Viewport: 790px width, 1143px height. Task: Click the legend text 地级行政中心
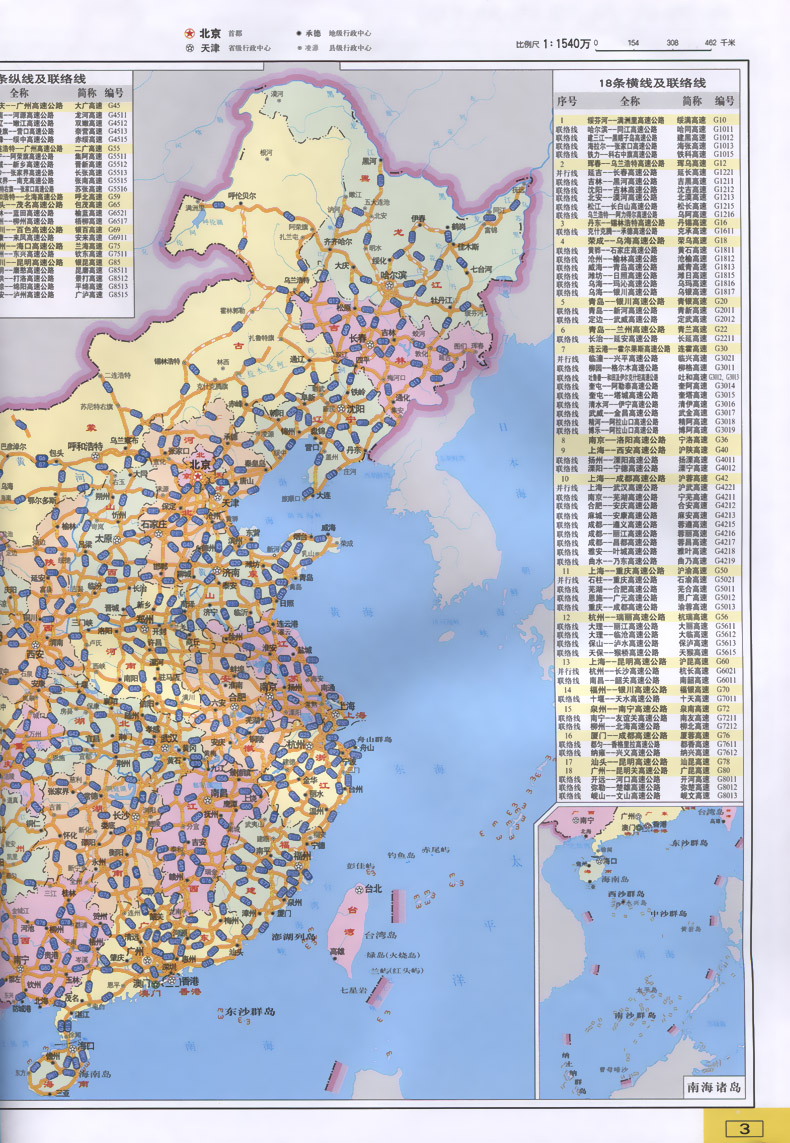[349, 33]
